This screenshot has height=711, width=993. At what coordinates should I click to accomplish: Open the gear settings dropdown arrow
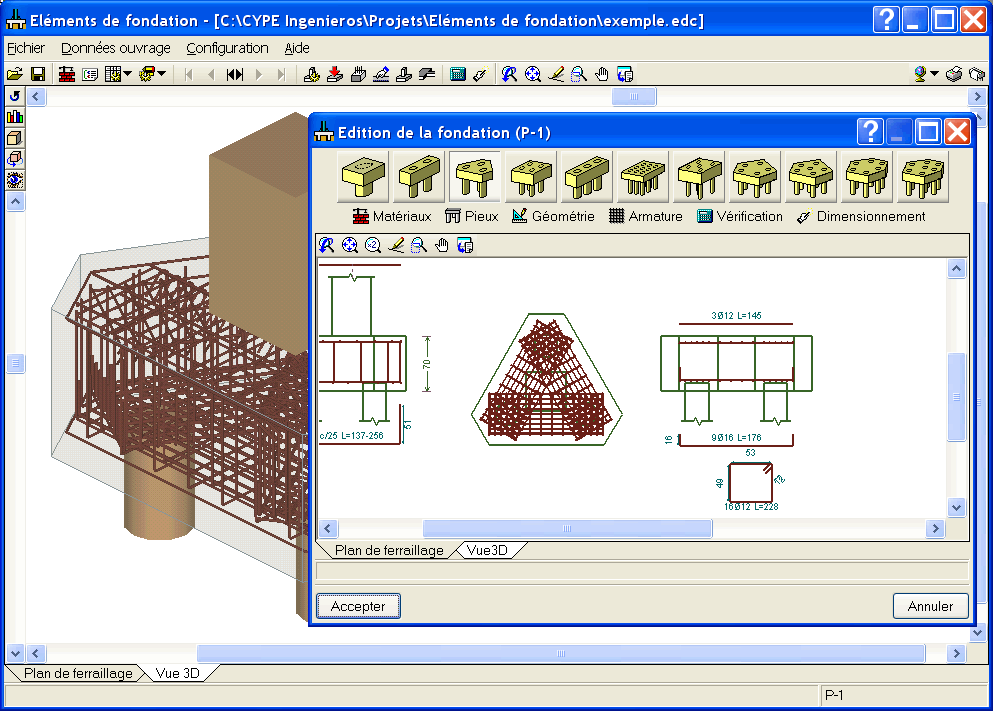(x=161, y=74)
